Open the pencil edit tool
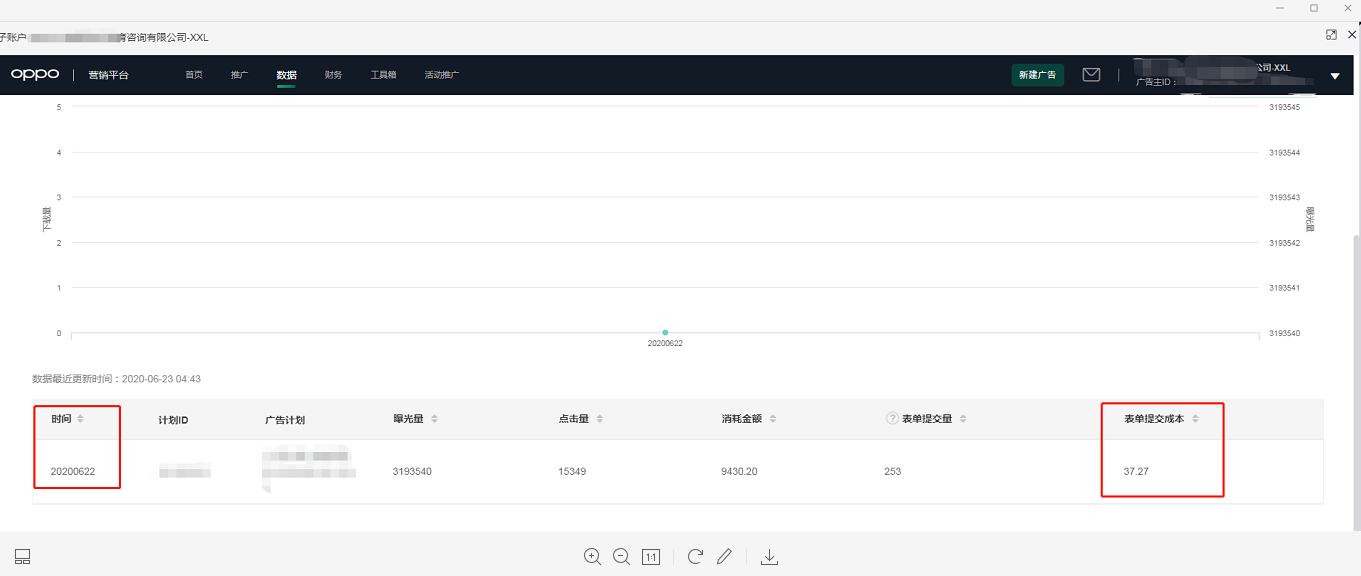Screen dimensions: 1361x576 (725, 557)
